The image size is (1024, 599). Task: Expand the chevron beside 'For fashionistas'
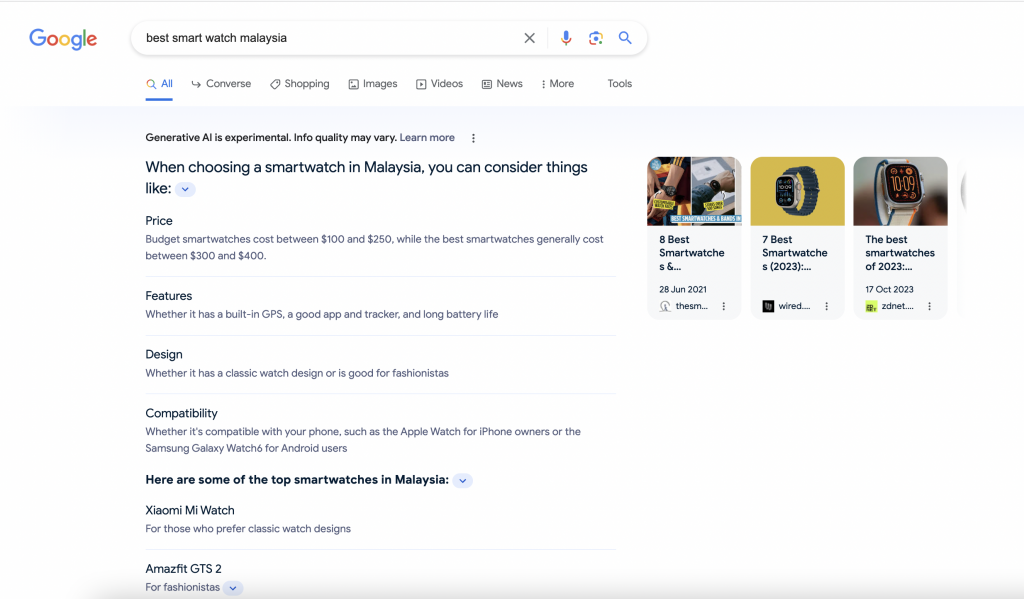[x=232, y=588]
